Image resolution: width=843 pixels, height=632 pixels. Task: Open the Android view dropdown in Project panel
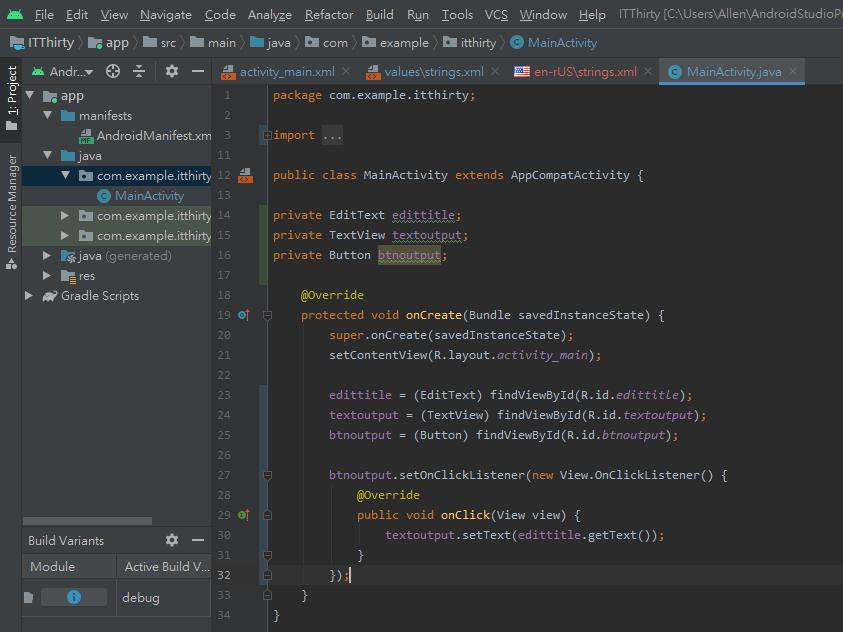[x=70, y=72]
